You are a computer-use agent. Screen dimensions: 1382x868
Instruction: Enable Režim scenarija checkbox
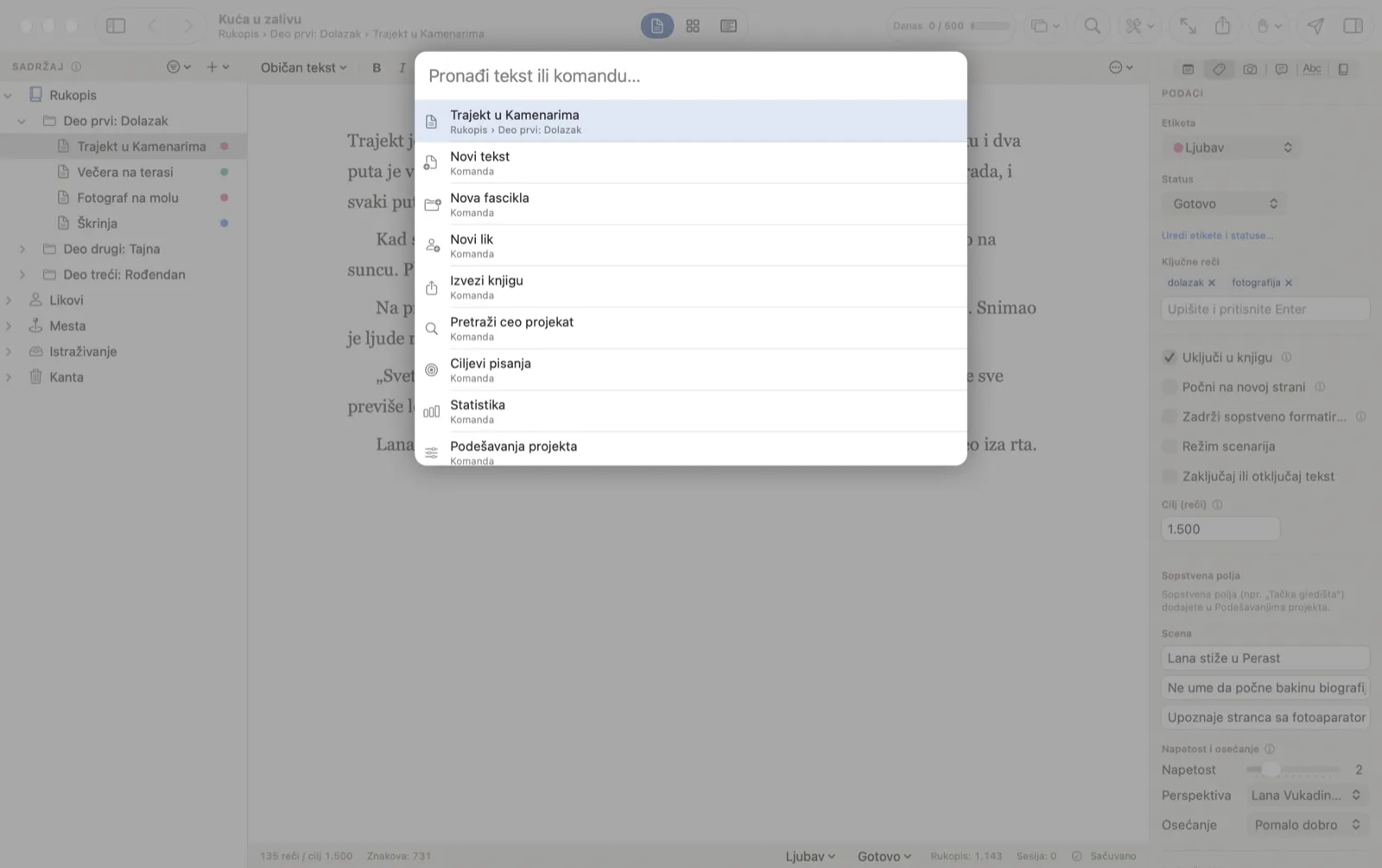point(1170,447)
